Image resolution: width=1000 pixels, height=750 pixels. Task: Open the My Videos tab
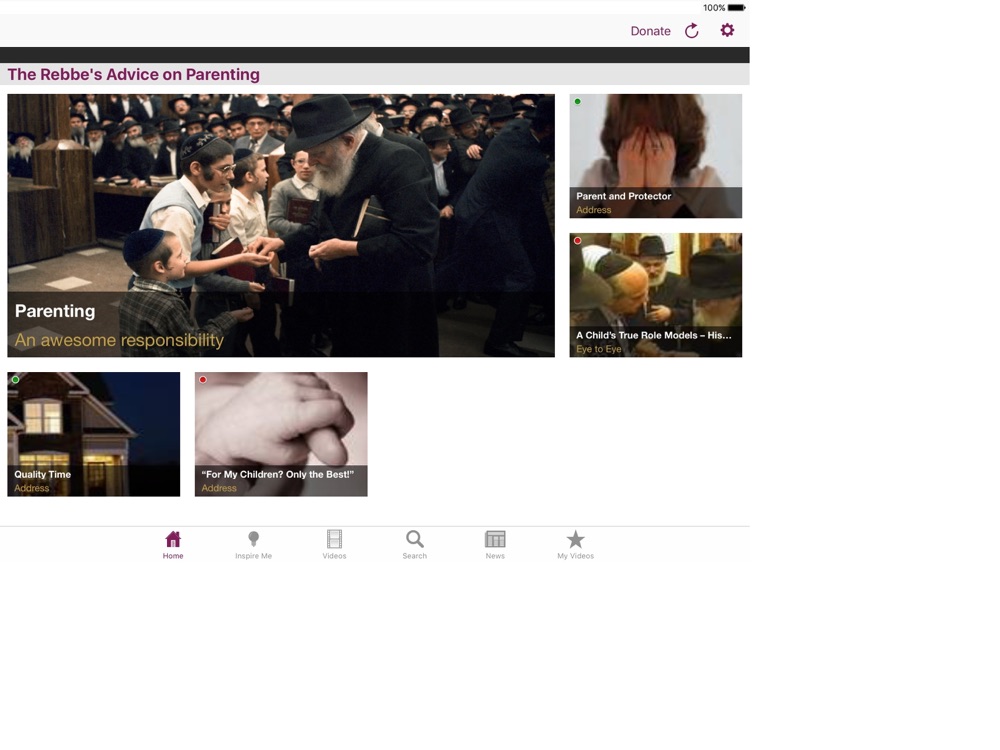point(575,545)
